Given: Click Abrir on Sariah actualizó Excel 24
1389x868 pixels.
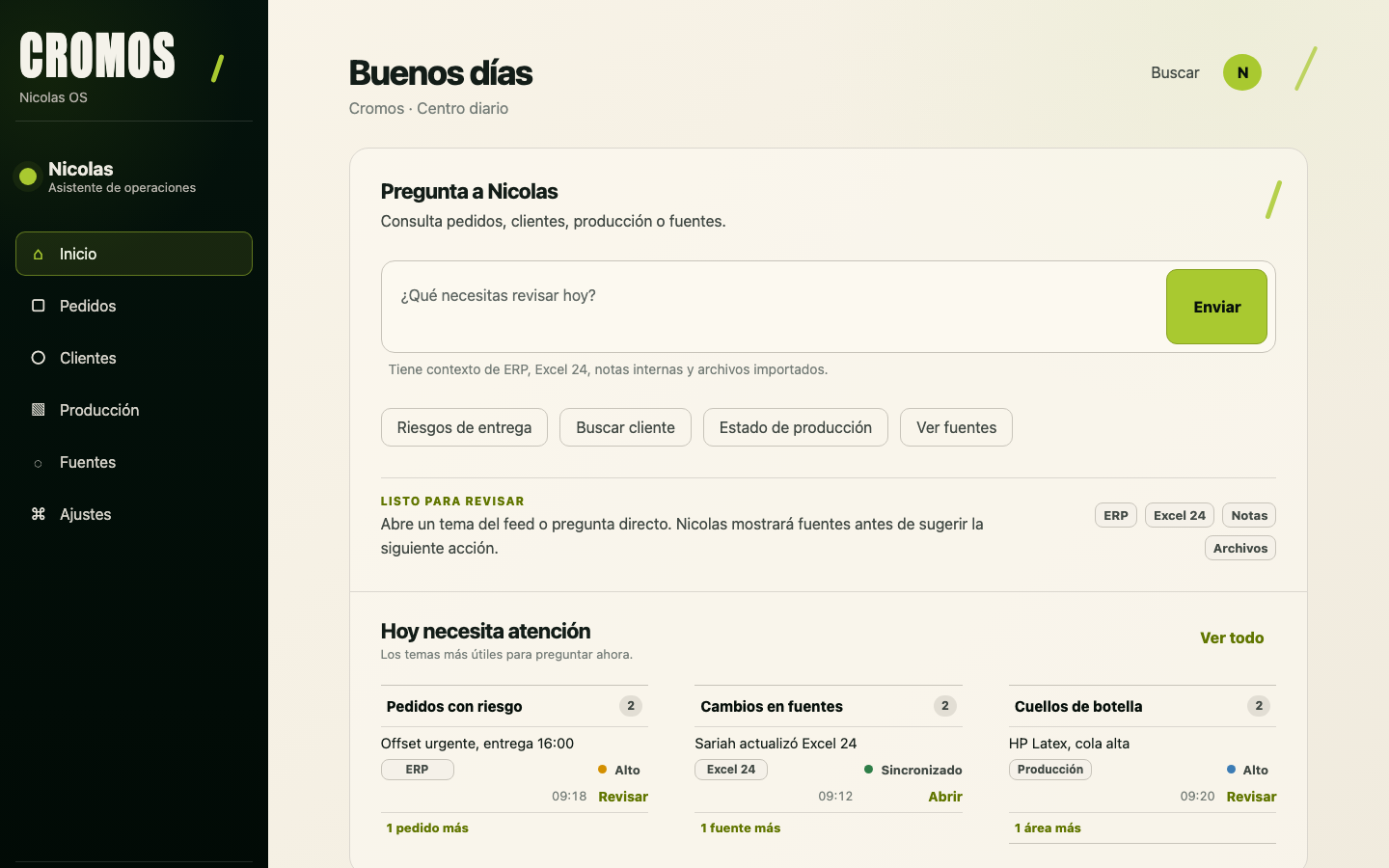Looking at the screenshot, I should pyautogui.click(x=945, y=797).
